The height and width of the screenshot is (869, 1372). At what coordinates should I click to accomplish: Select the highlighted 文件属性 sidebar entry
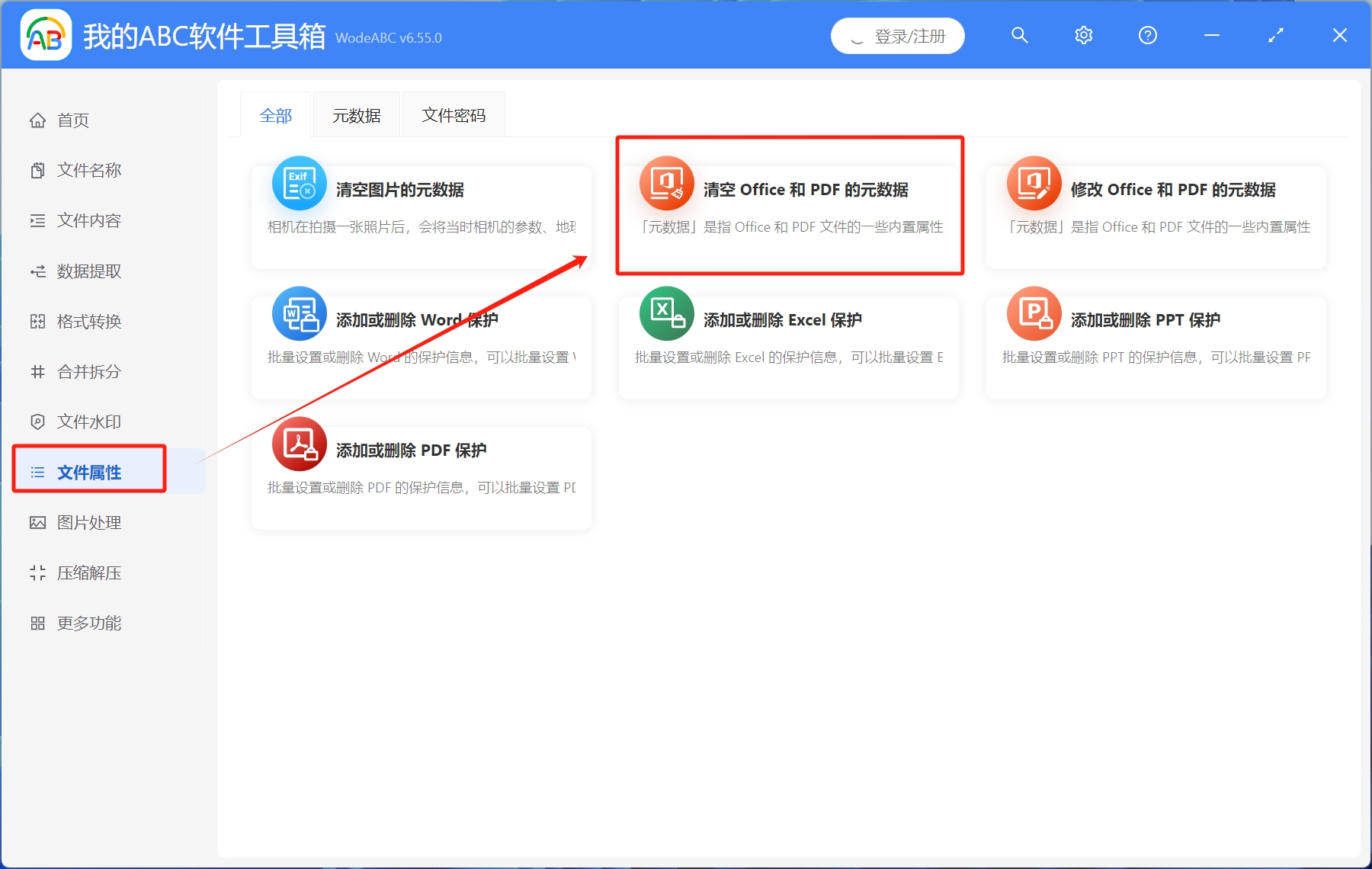click(x=88, y=472)
